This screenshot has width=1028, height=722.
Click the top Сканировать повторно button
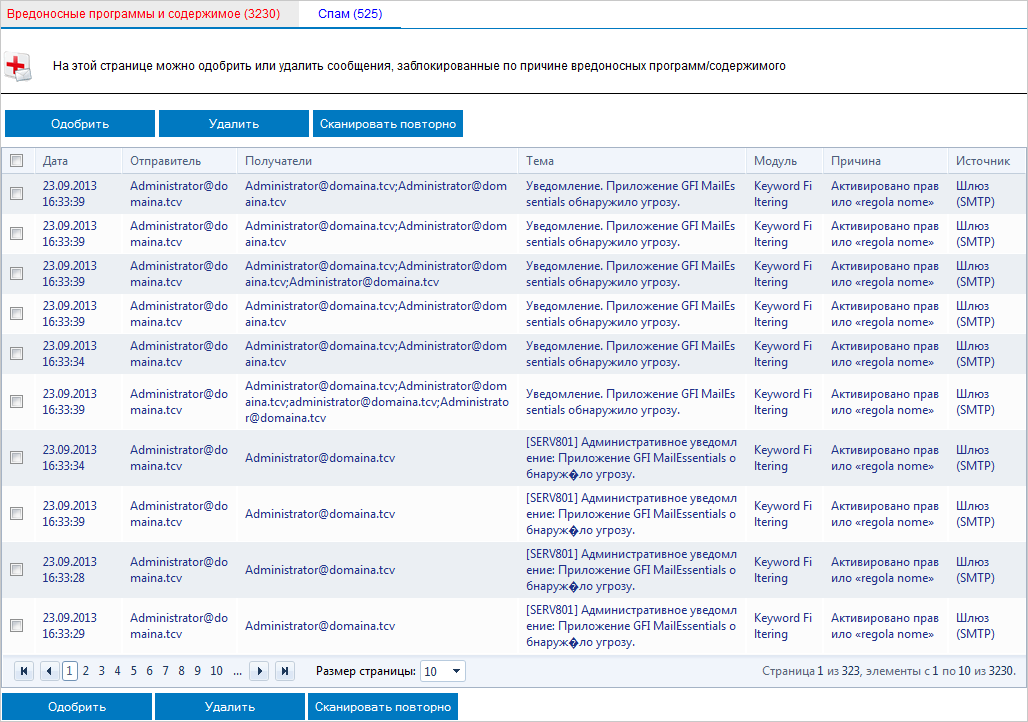point(388,124)
